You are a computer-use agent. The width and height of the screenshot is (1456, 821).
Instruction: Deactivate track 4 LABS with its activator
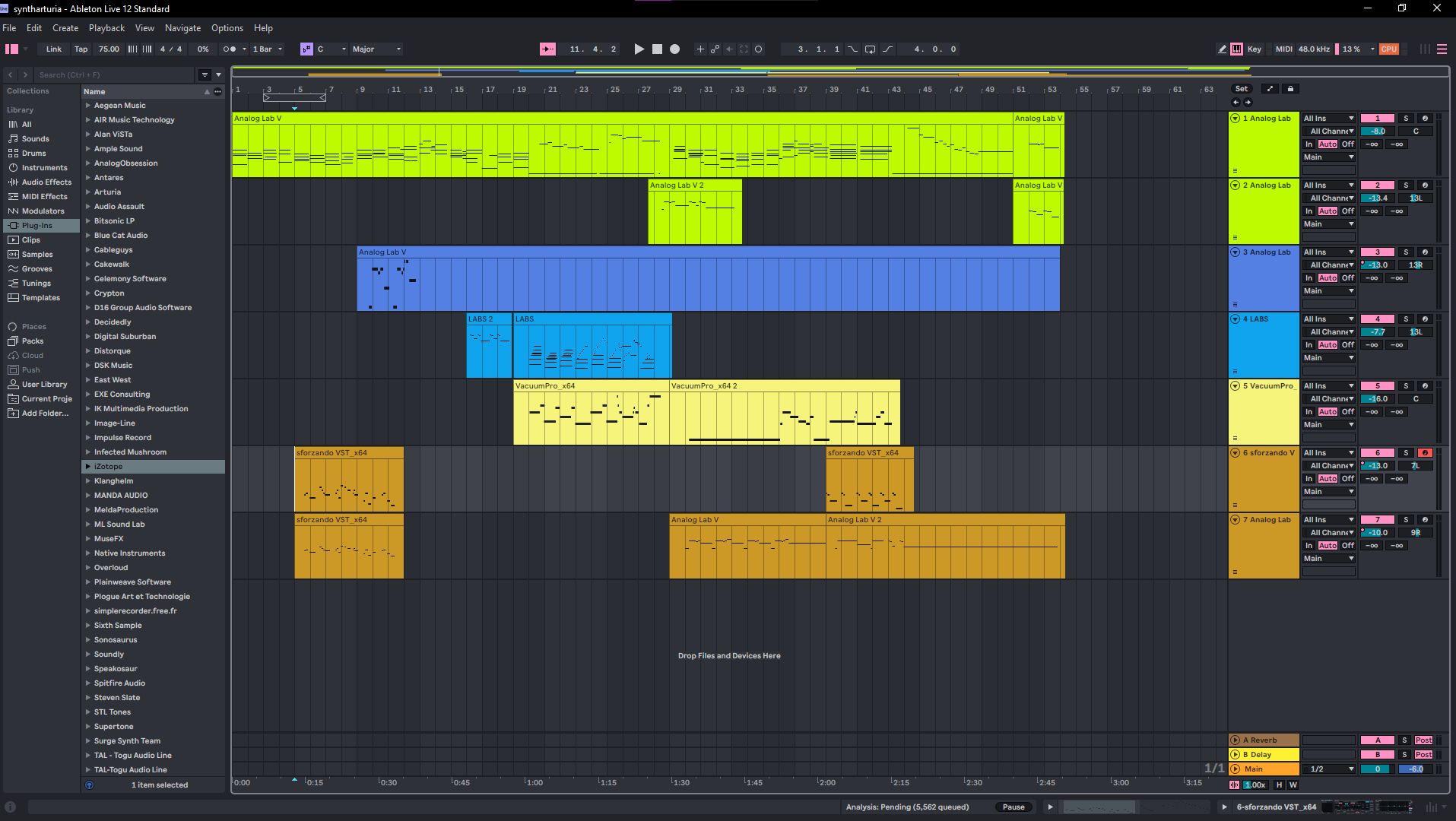1377,319
